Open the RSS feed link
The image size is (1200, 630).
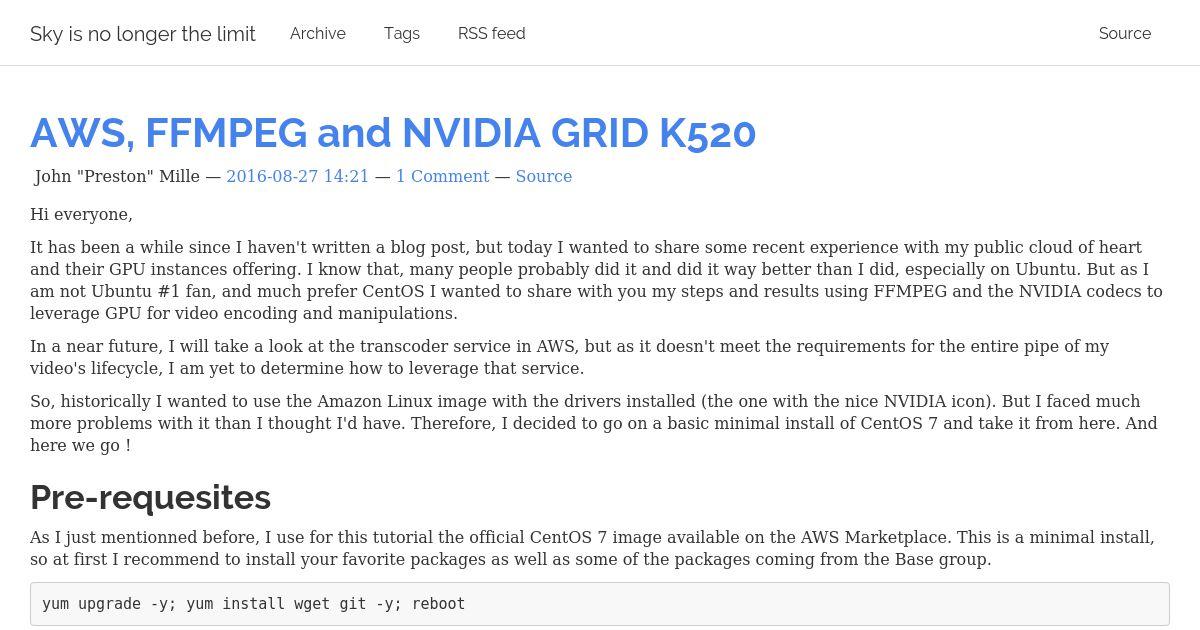pos(492,33)
